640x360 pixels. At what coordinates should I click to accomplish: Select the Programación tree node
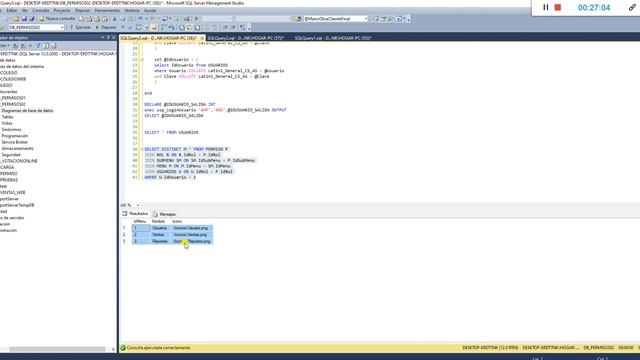(15, 136)
